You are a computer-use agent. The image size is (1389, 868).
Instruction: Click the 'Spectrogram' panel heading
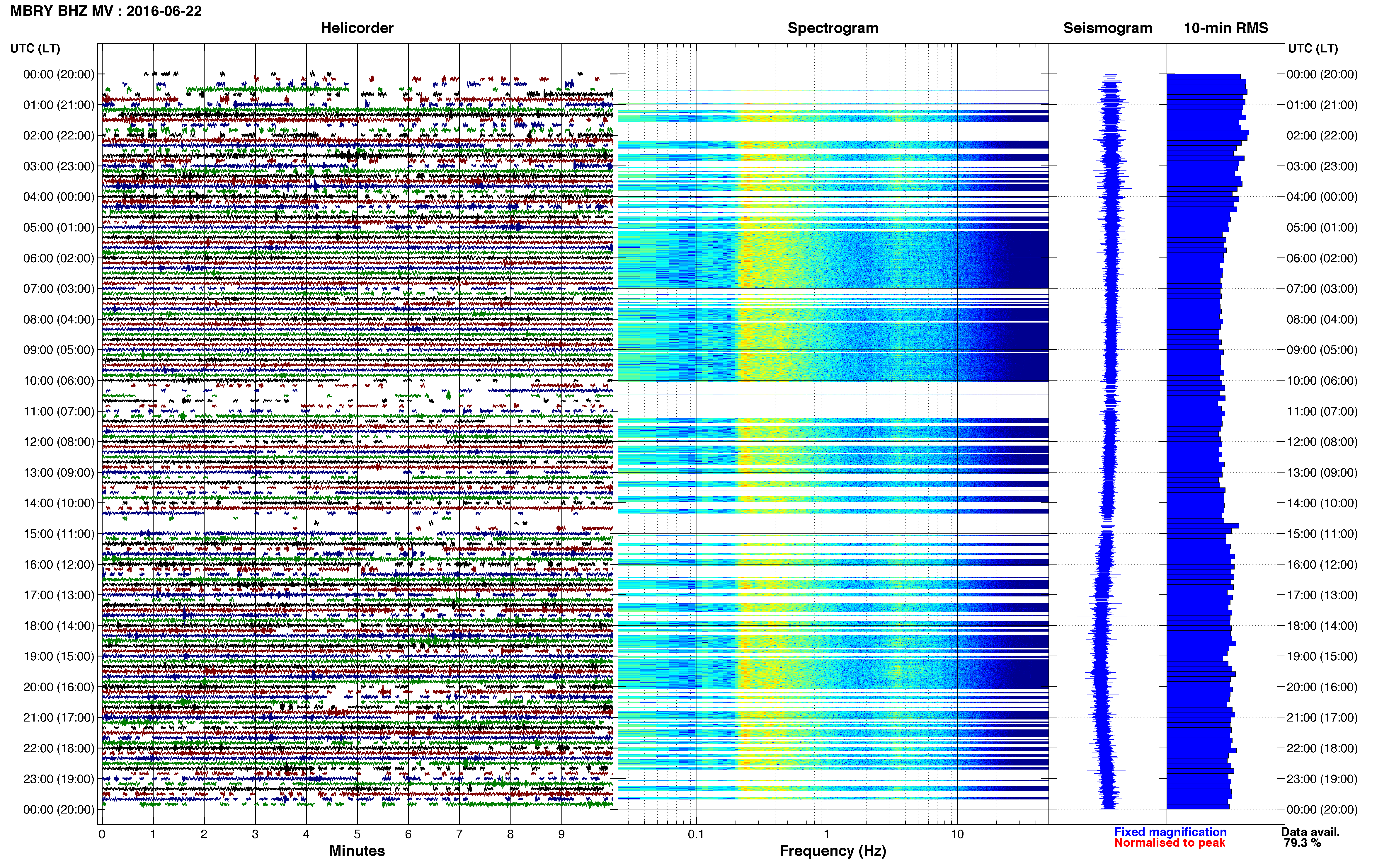(x=833, y=28)
